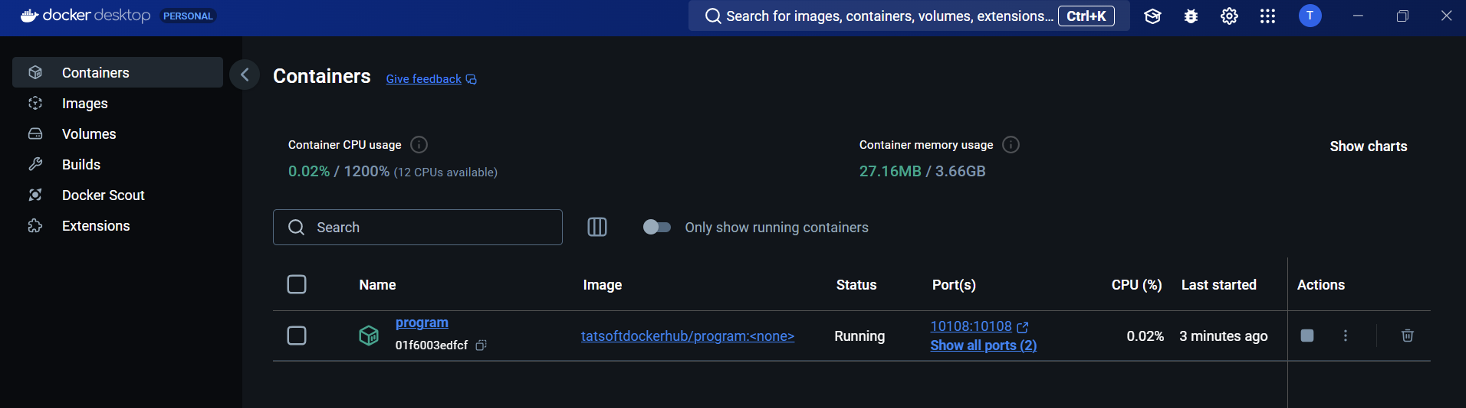This screenshot has height=408, width=1466.
Task: Open the Containers sidebar section
Action: (117, 72)
